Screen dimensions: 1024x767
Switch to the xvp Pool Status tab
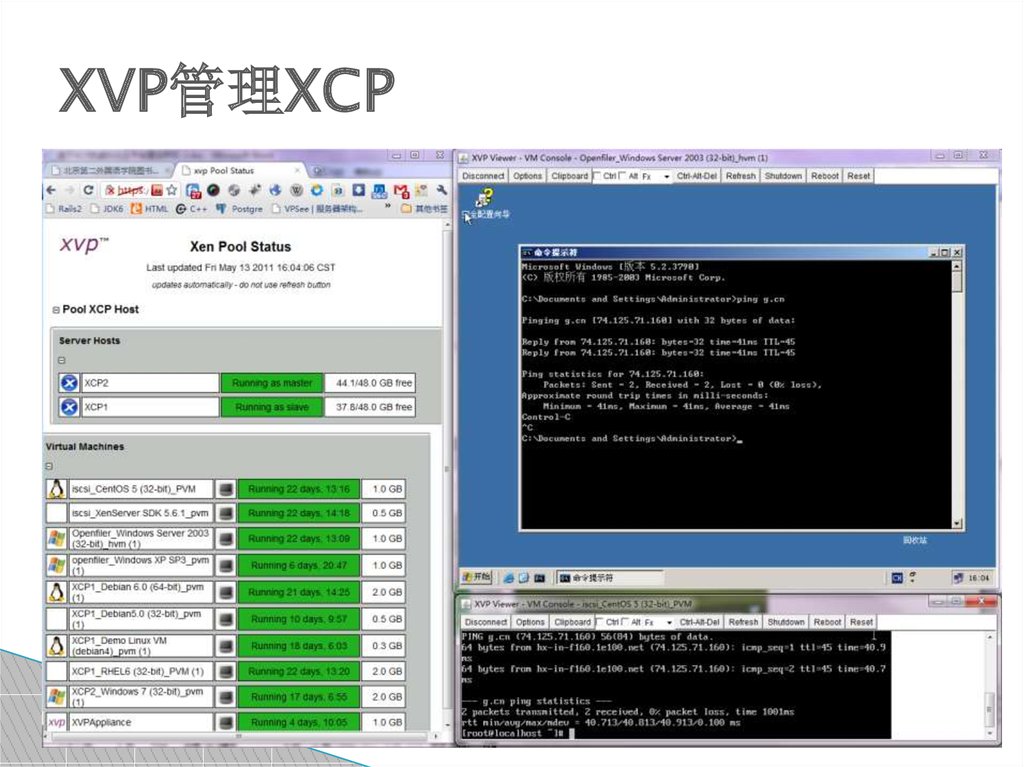242,171
